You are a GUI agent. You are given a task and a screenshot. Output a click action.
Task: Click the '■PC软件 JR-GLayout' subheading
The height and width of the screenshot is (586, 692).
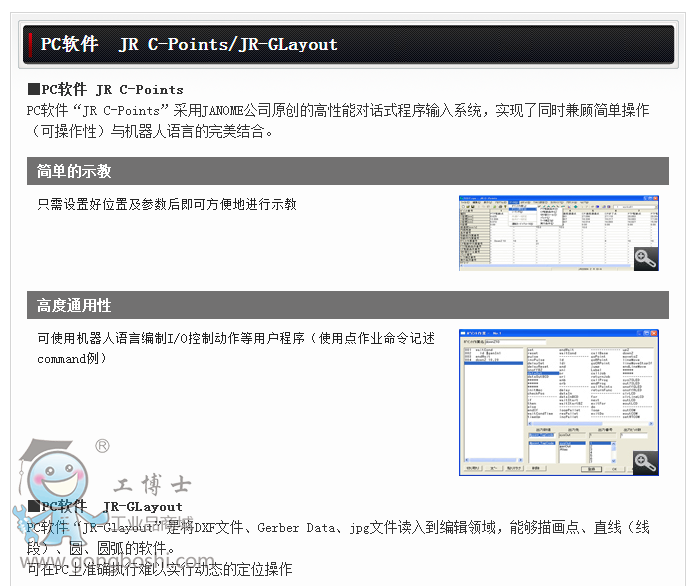tap(105, 507)
